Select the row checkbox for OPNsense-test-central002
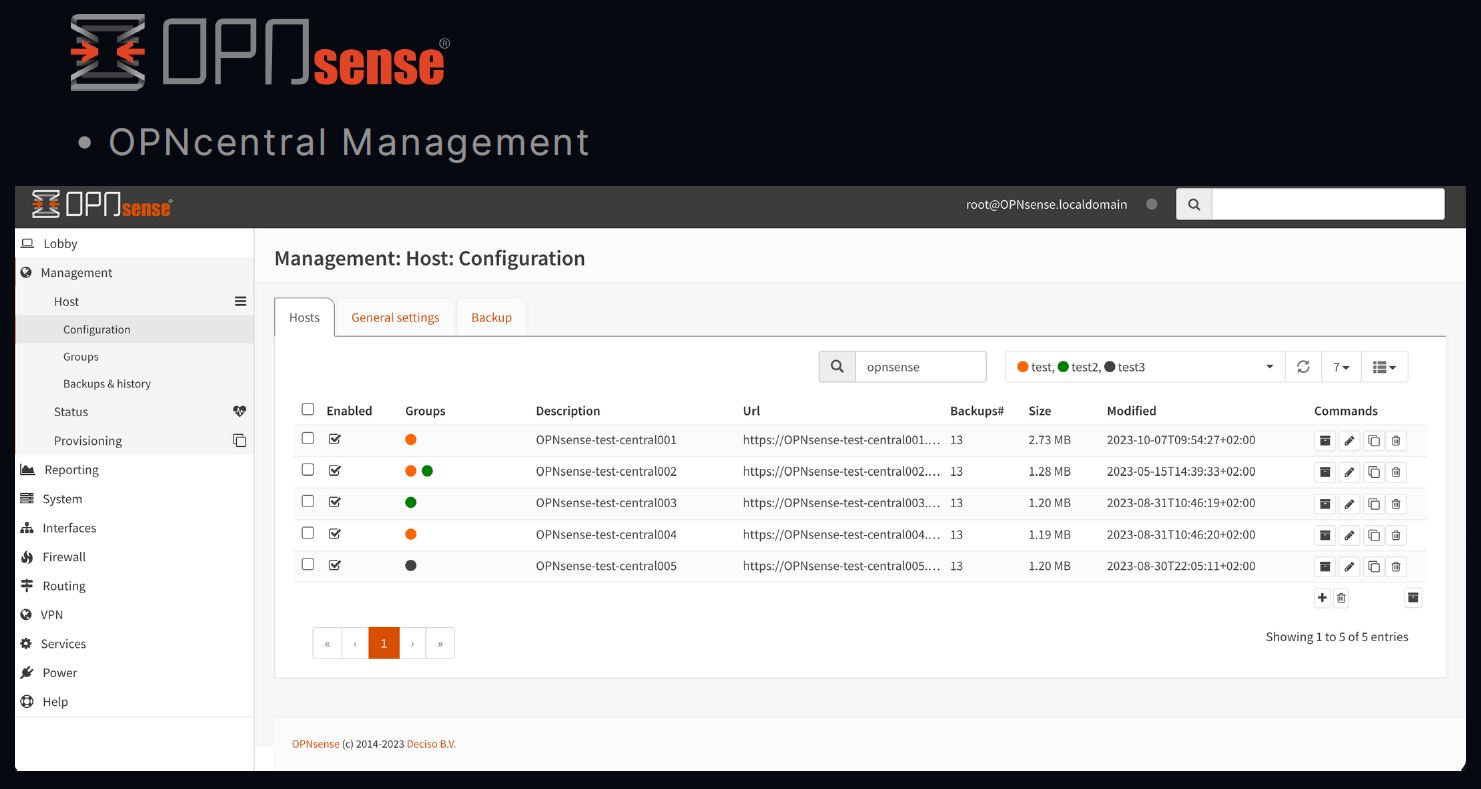This screenshot has width=1481, height=789. 308,470
